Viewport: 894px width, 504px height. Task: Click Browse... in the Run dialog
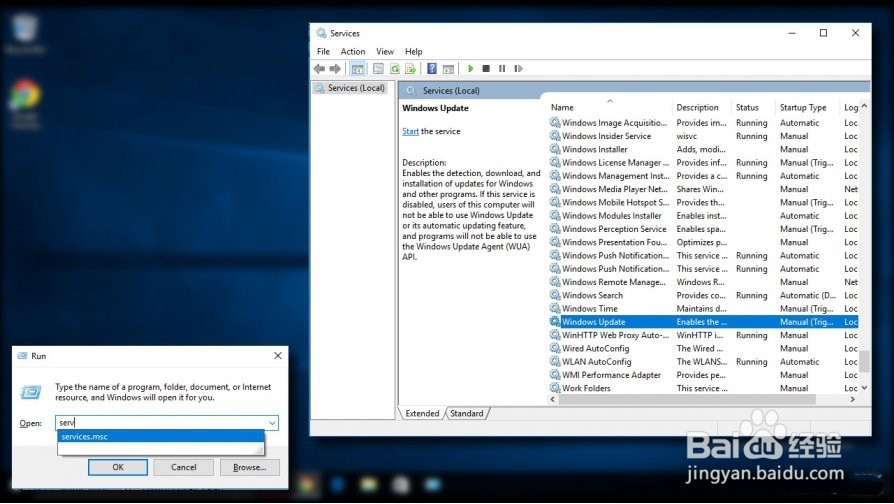pos(250,467)
